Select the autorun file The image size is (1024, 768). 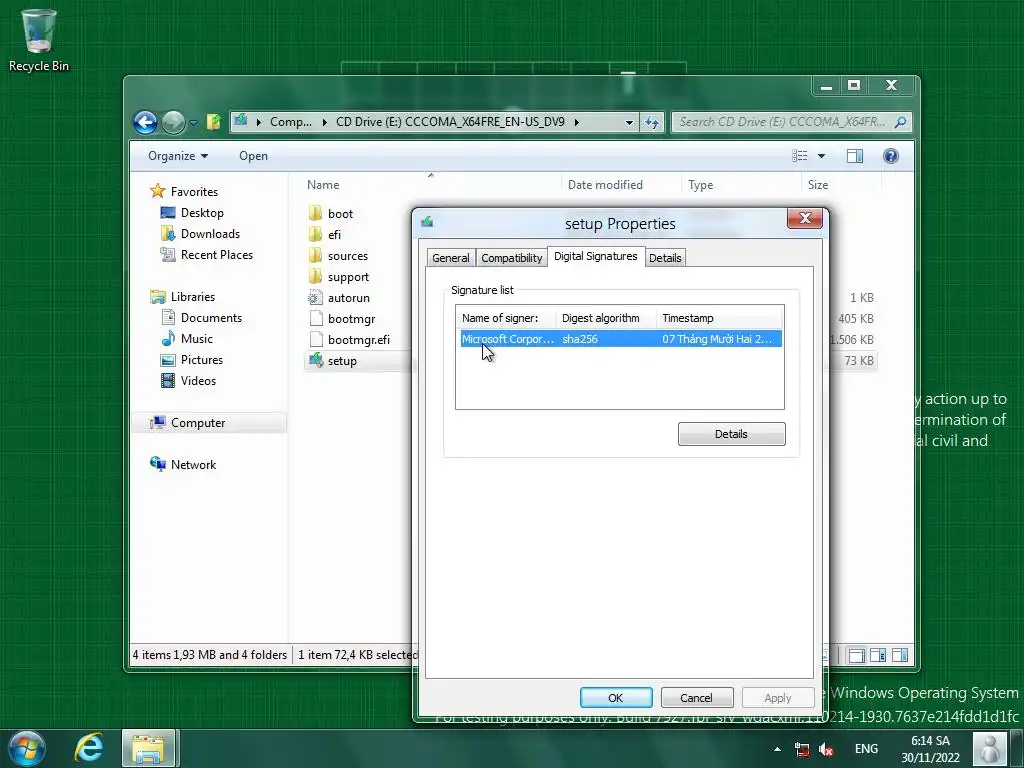click(x=339, y=298)
